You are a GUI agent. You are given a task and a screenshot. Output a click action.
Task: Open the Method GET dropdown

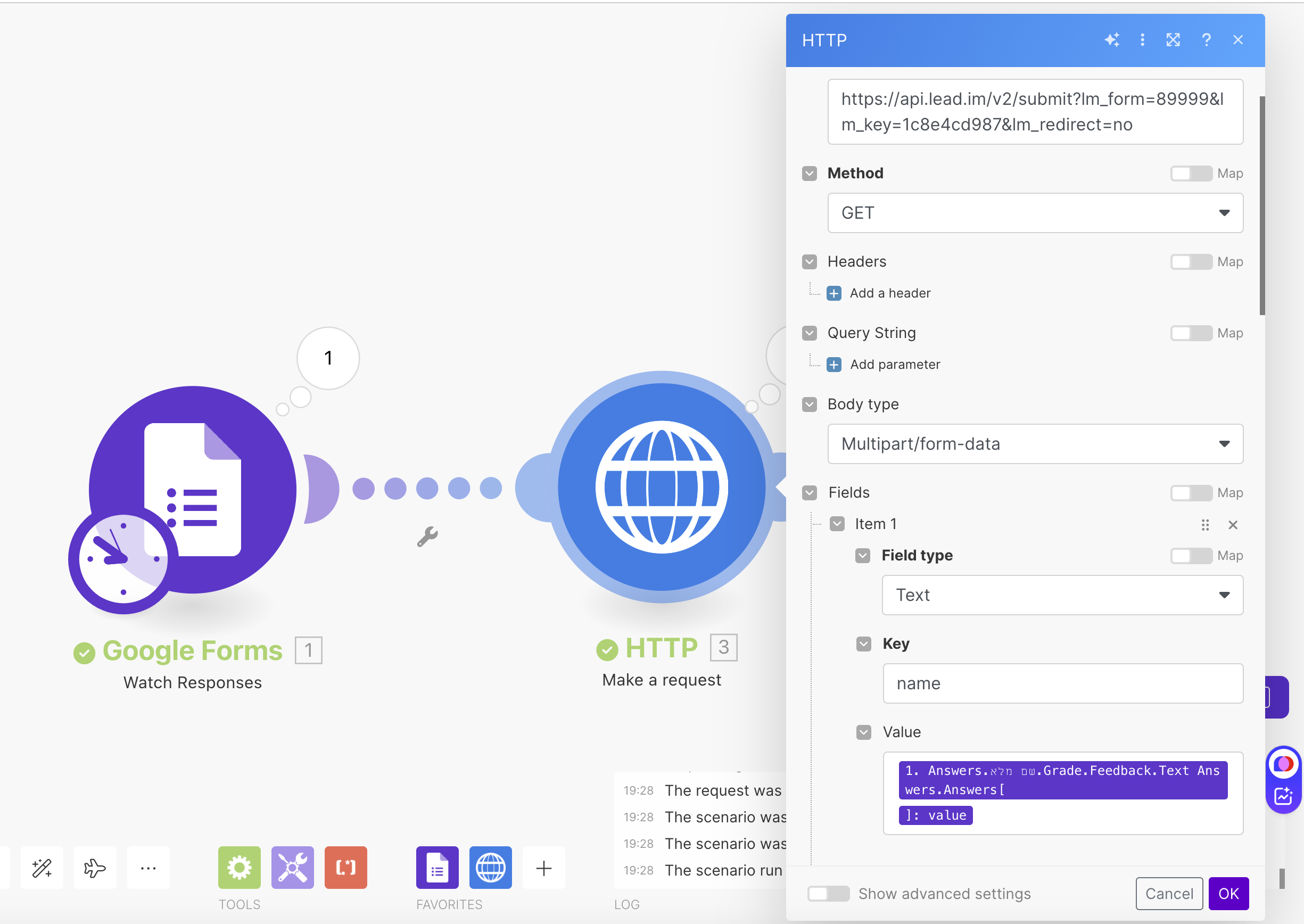click(1034, 213)
